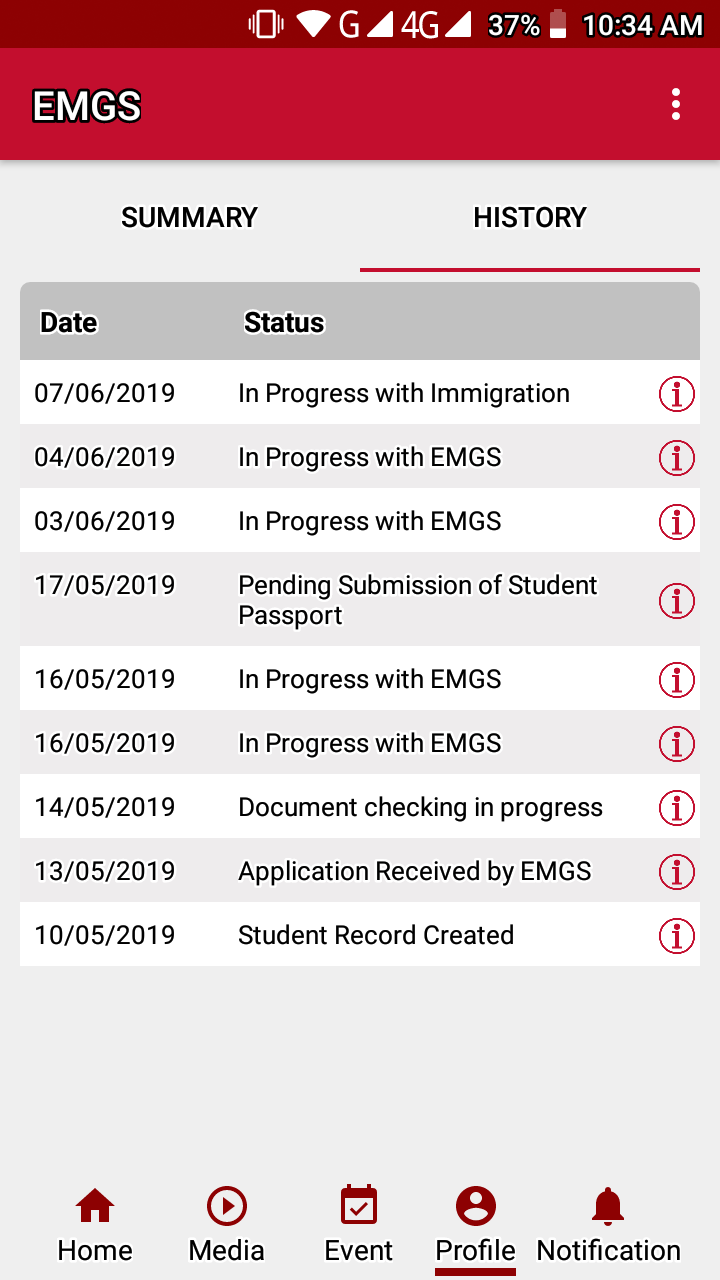The height and width of the screenshot is (1280, 720).
Task: Select the In Progress with Immigration row
Action: pyautogui.click(x=404, y=394)
